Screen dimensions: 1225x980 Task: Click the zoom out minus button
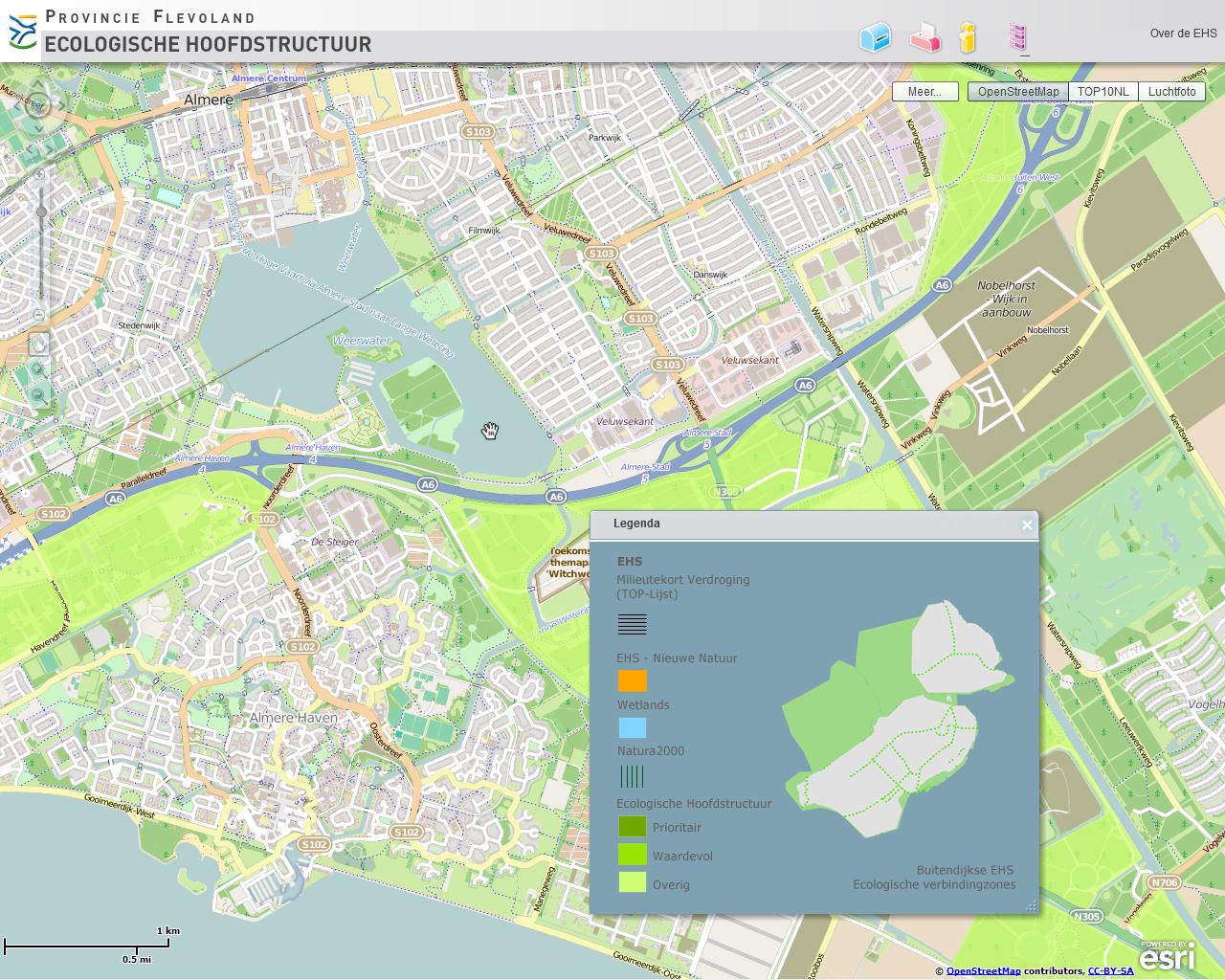tap(39, 315)
